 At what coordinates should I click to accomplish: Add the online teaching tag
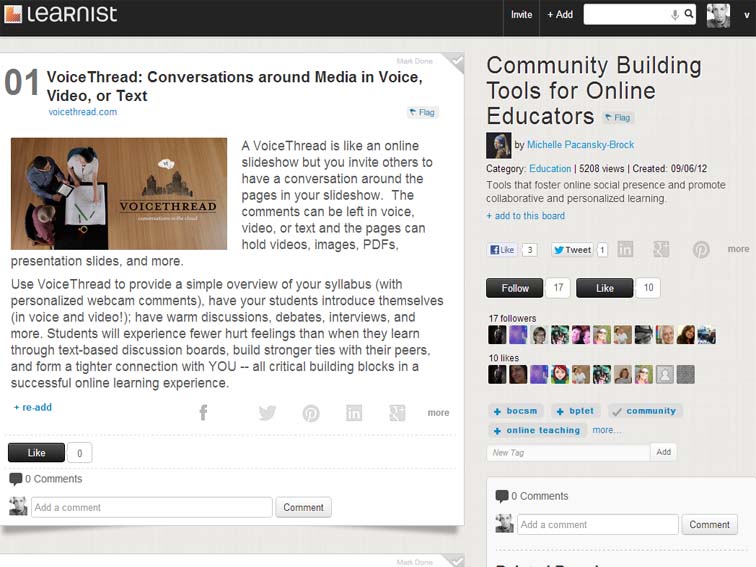537,430
